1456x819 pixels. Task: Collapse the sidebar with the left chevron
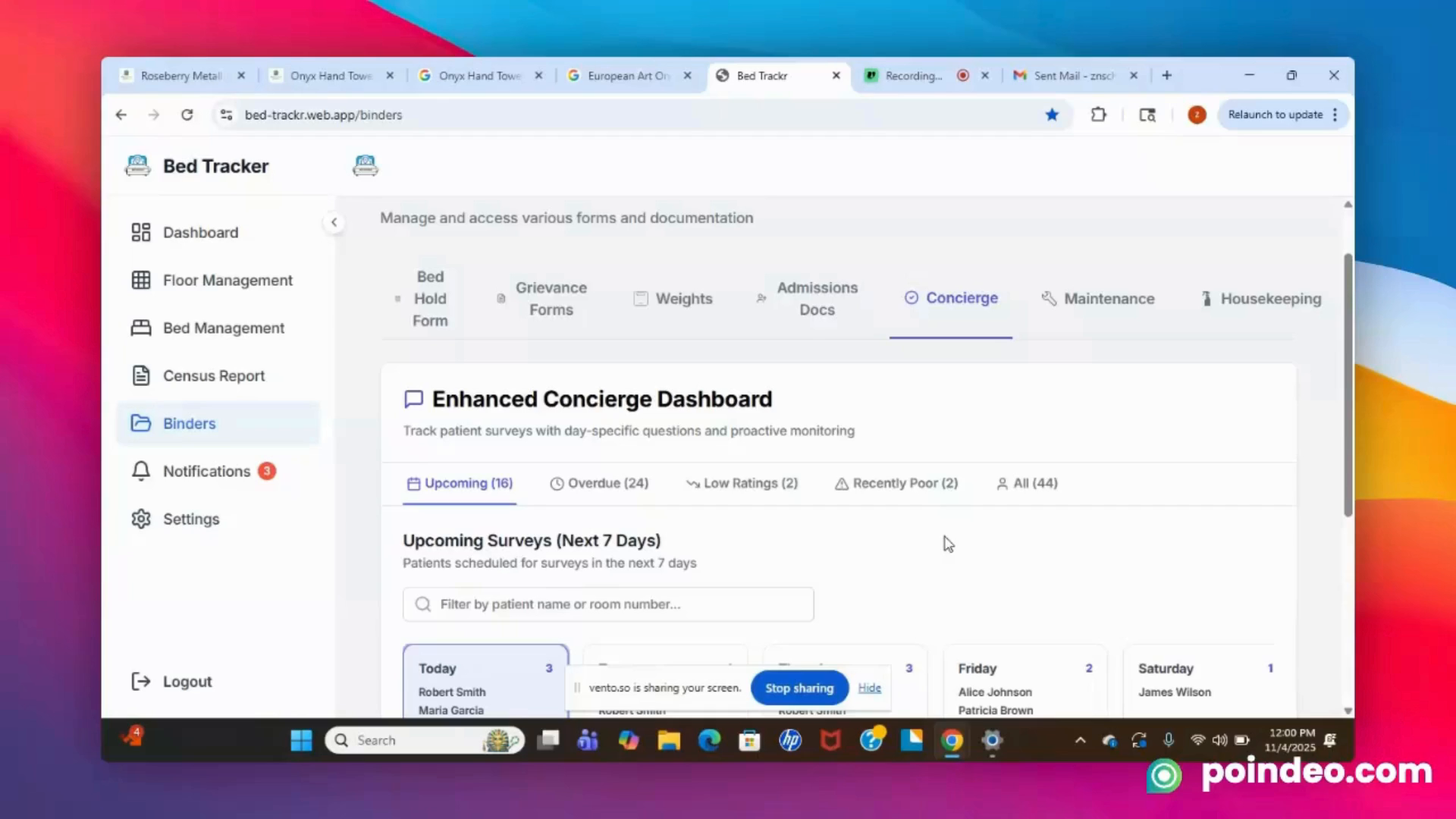coord(334,222)
